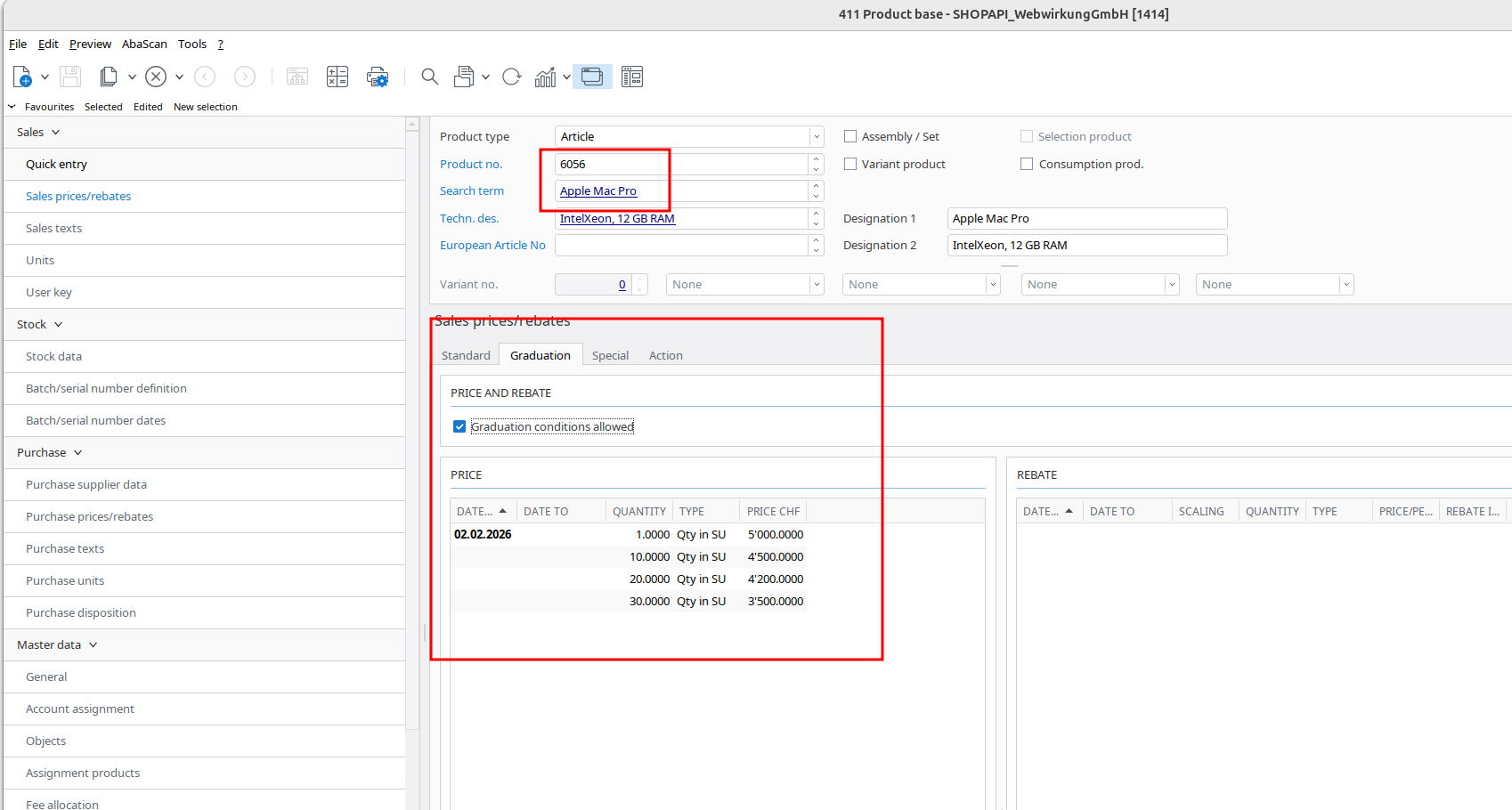Click the refresh circular arrow icon
The width and height of the screenshot is (1512, 810).
click(511, 77)
